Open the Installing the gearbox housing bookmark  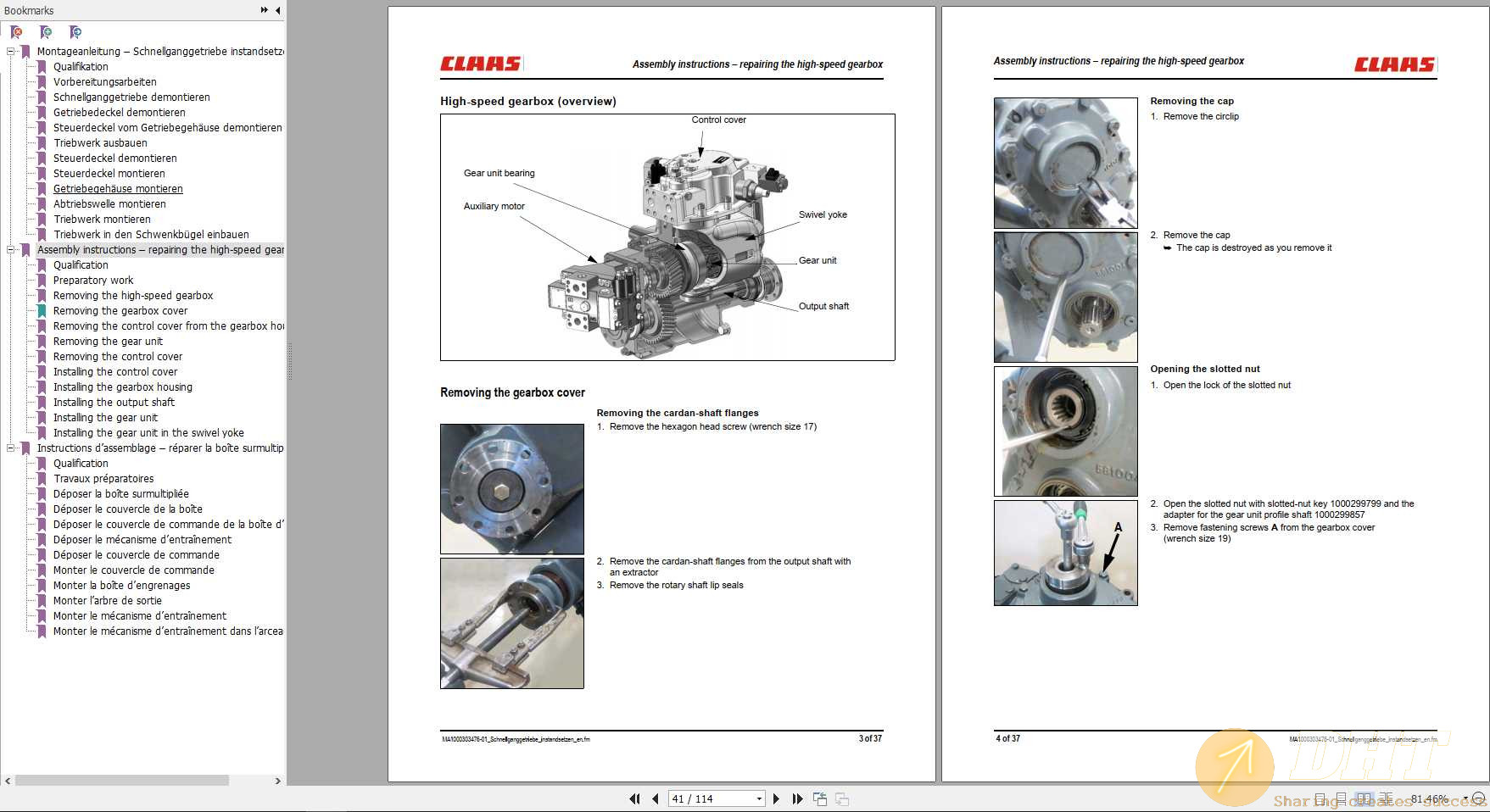[123, 387]
